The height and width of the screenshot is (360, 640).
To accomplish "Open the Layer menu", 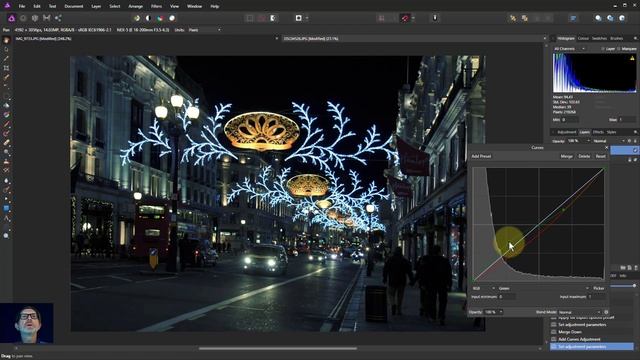I will 96,6.
